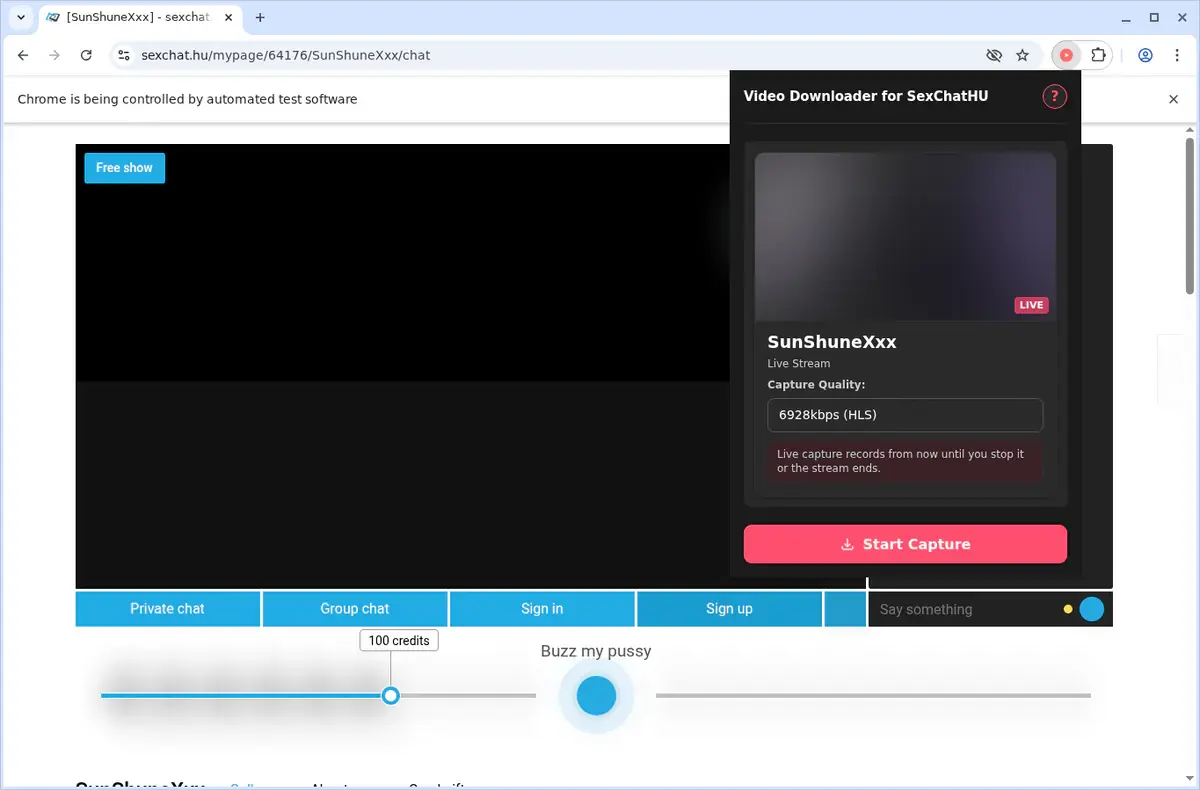Open the extension help question-mark icon
This screenshot has width=1200, height=790.
coord(1054,96)
